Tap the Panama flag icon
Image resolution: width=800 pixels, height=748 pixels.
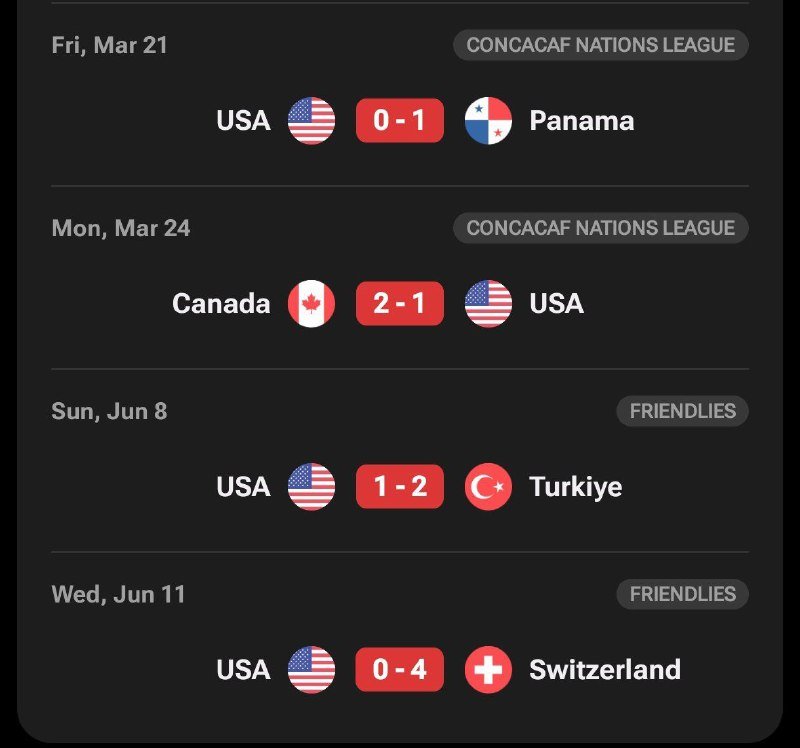(x=488, y=121)
